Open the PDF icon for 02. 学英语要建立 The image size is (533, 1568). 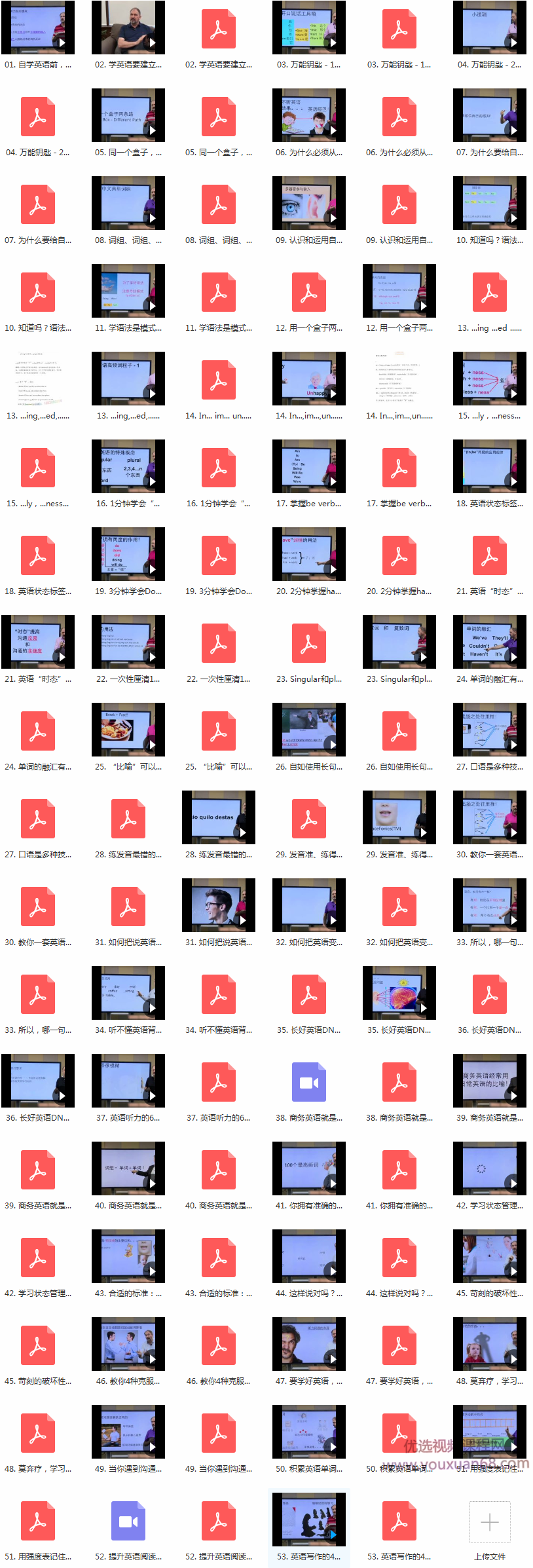pos(218,29)
